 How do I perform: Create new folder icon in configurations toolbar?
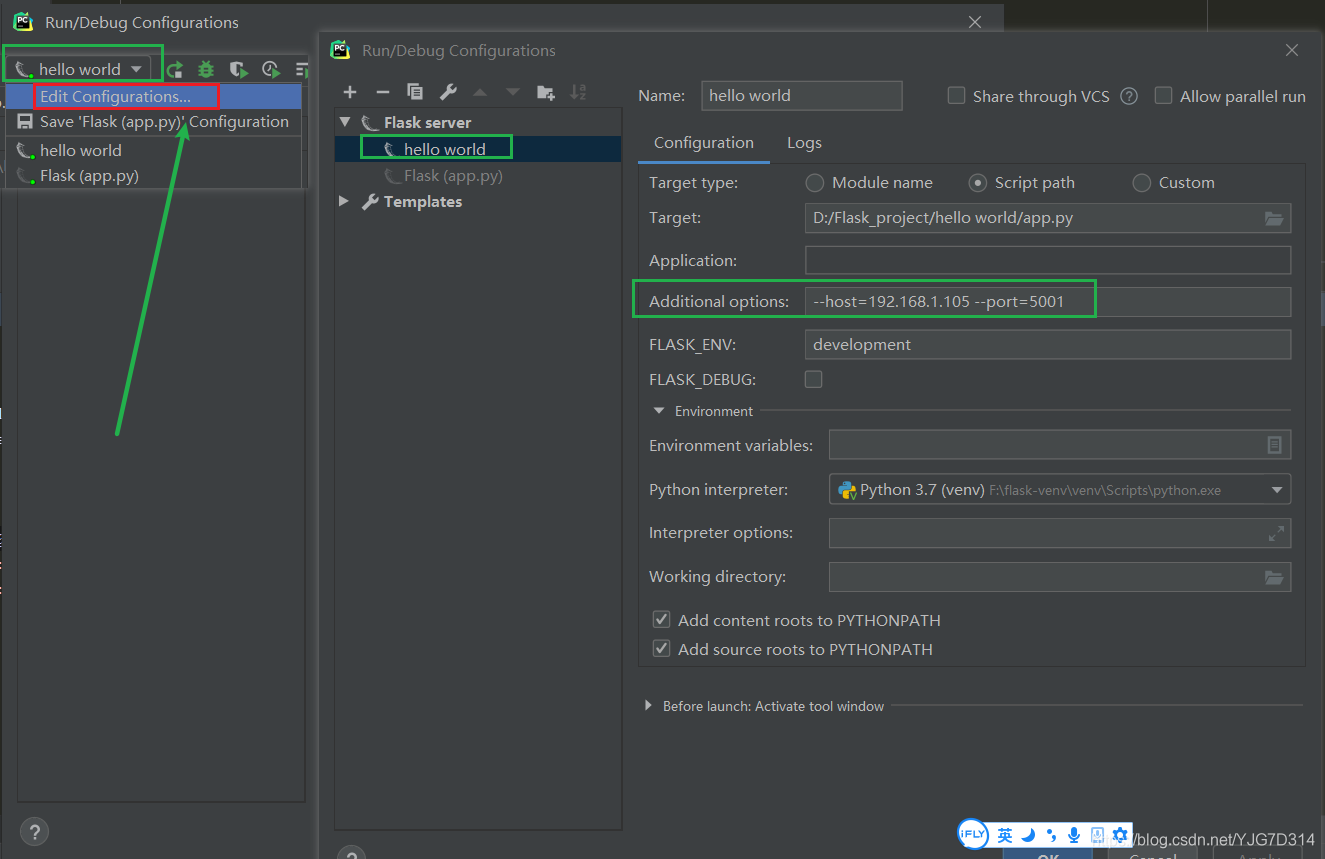tap(546, 92)
